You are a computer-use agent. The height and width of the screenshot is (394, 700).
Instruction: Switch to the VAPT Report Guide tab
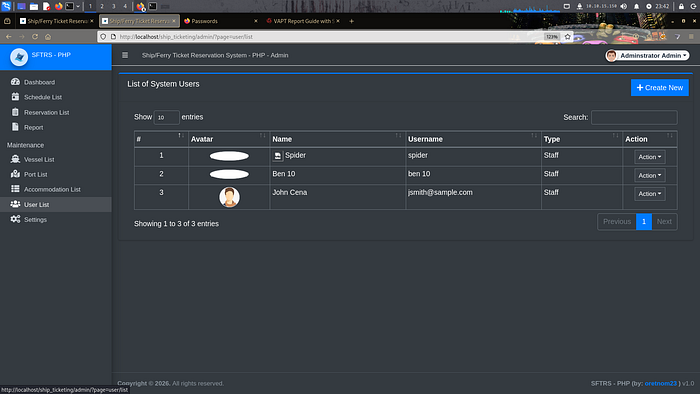coord(302,21)
